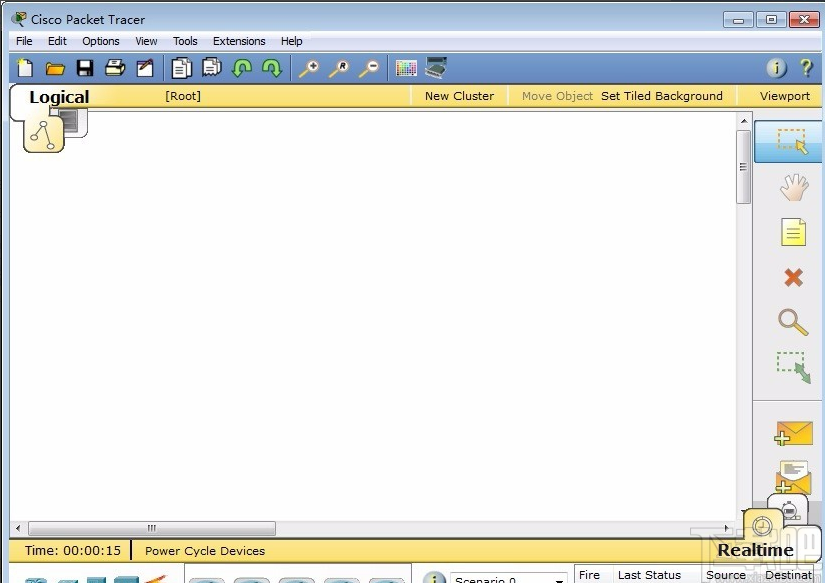825x583 pixels.
Task: Open the Custom Devices Dialog icon
Action: pos(436,68)
